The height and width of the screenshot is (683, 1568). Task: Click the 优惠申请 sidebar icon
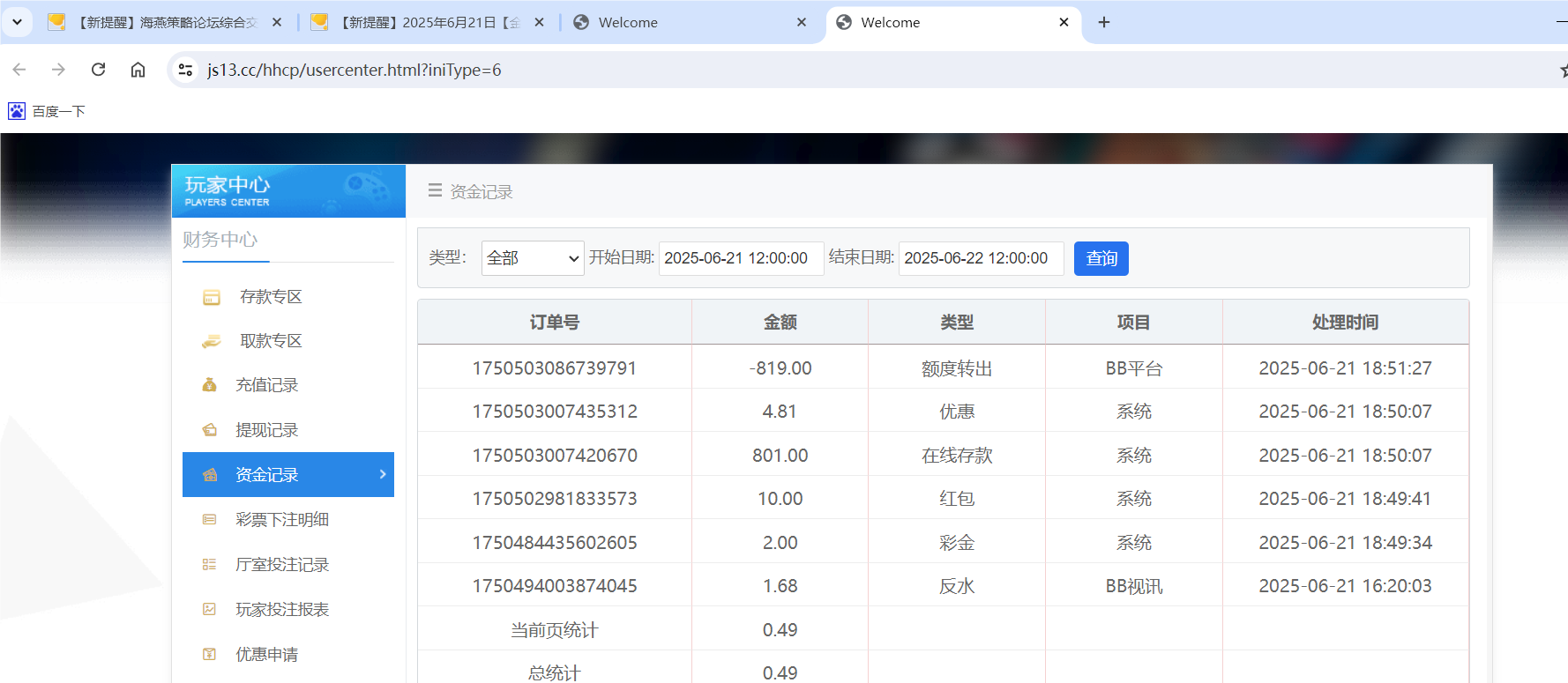point(210,654)
